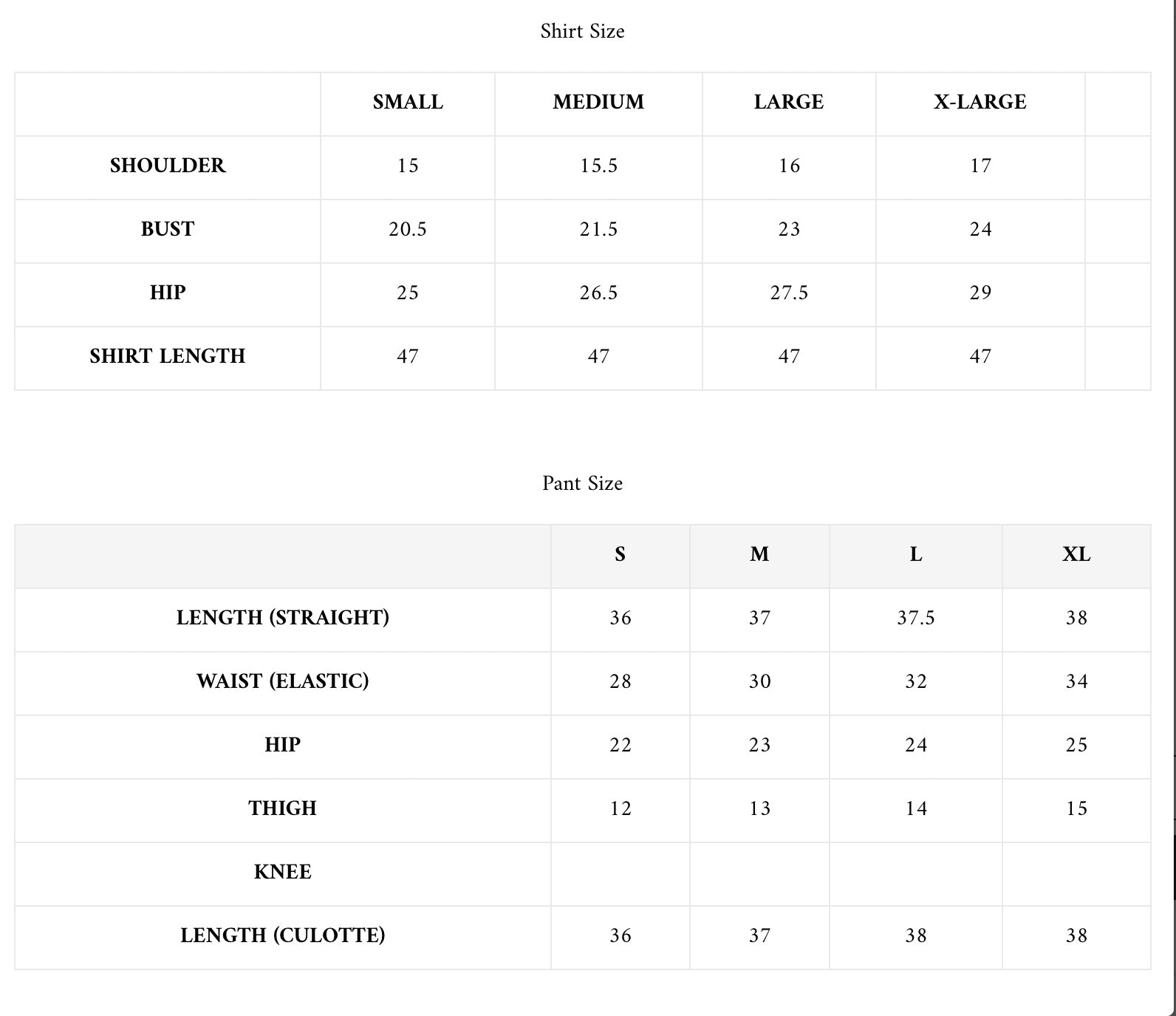This screenshot has height=1016, width=1176.
Task: Select the SHOULDER row label
Action: 168,166
